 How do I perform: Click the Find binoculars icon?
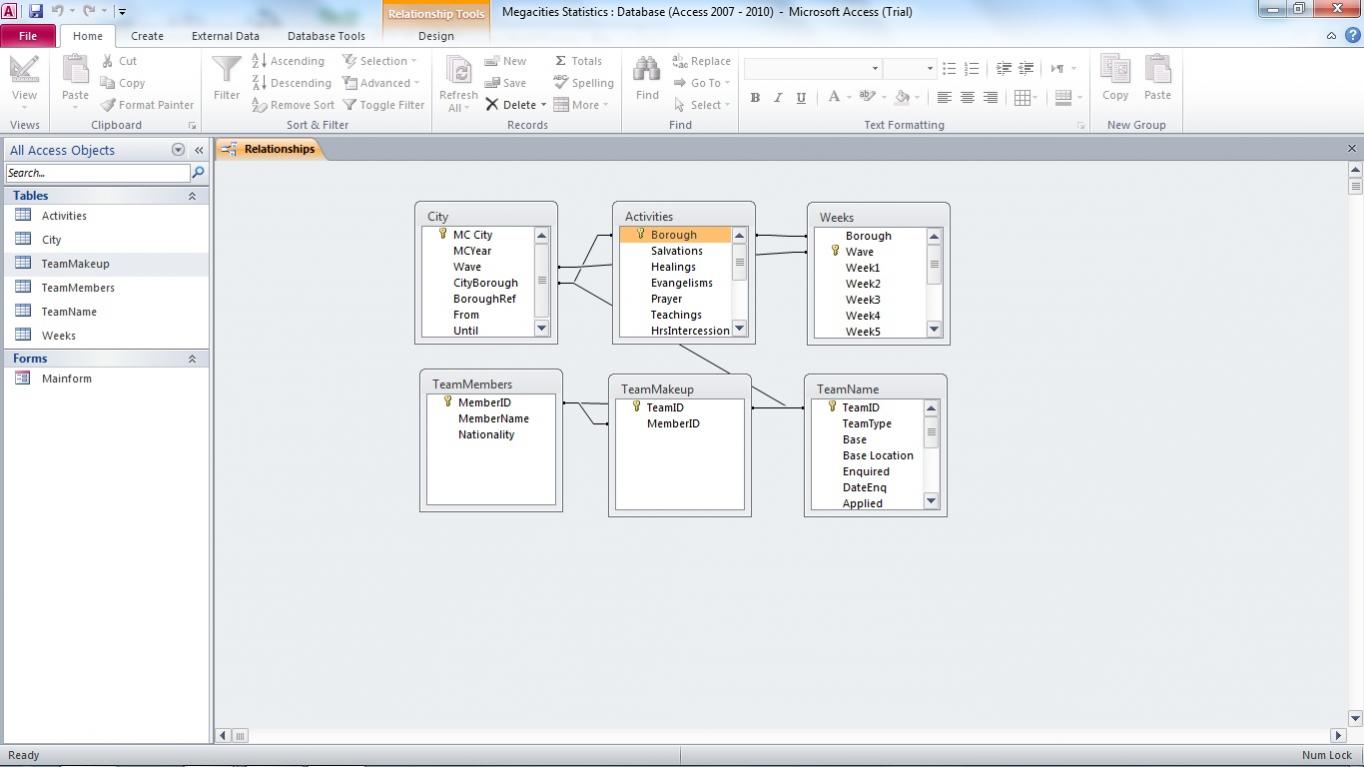[x=647, y=70]
